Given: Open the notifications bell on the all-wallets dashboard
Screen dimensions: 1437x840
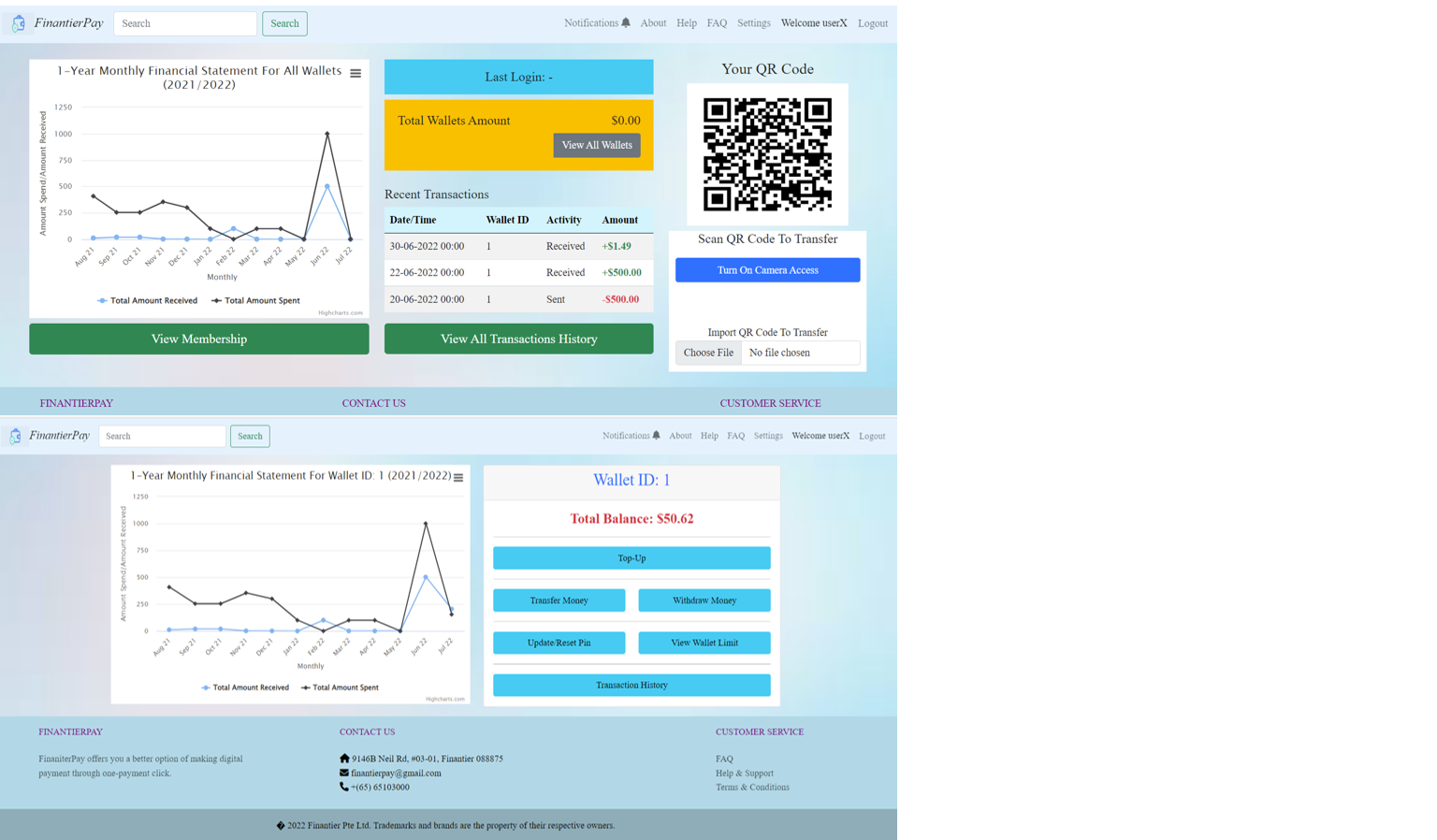Looking at the screenshot, I should (x=626, y=22).
